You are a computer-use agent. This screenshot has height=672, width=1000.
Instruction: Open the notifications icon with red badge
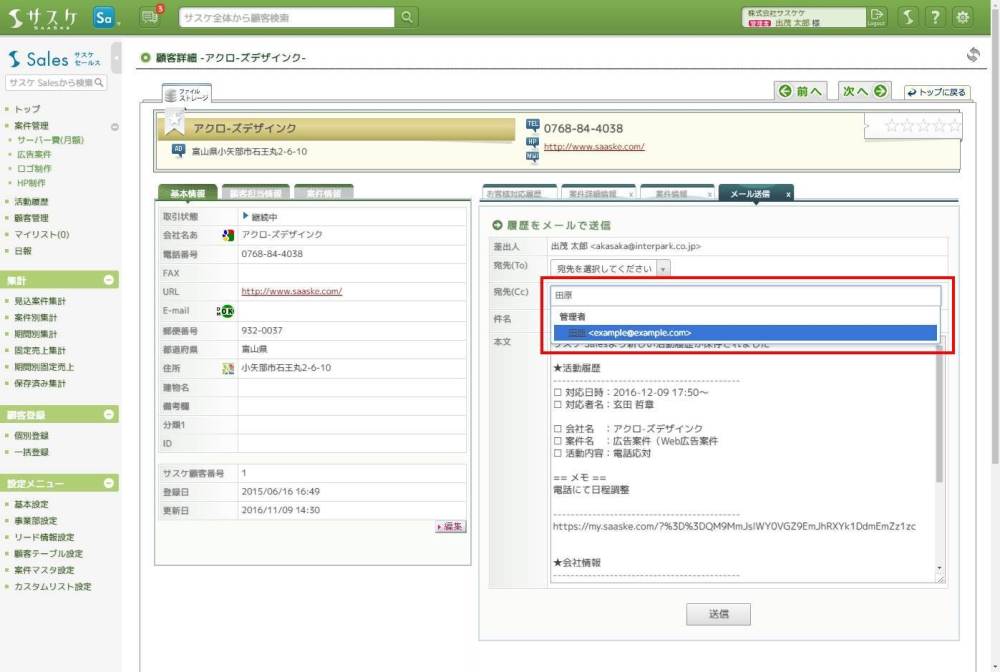(x=151, y=17)
